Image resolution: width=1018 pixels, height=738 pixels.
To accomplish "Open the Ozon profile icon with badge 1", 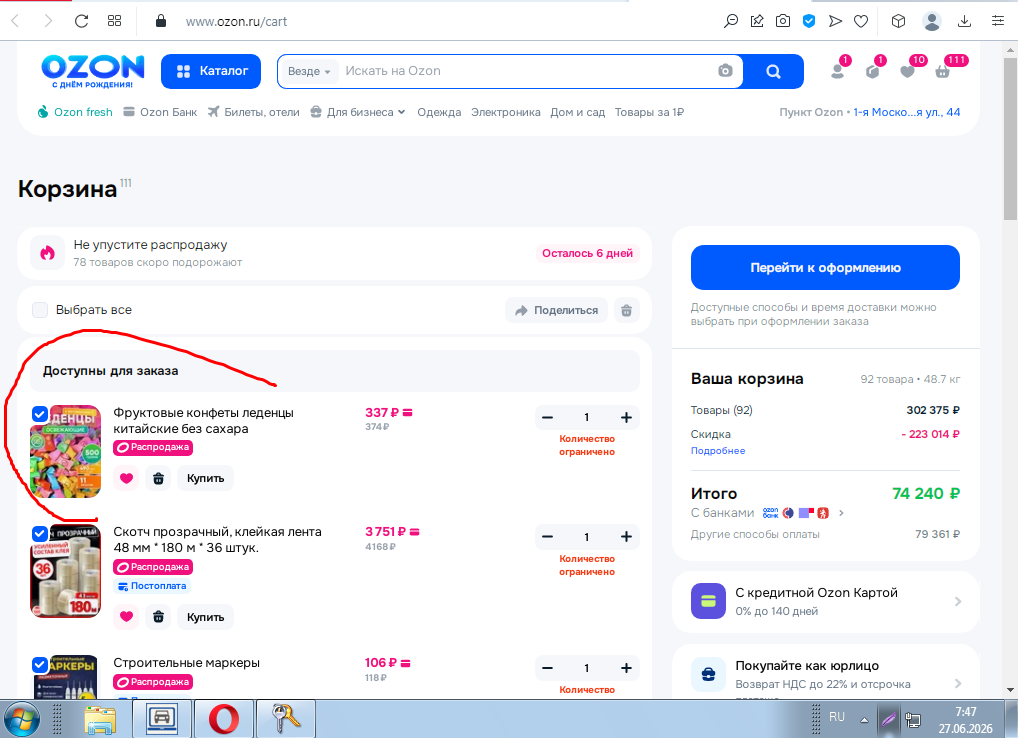I will click(838, 71).
